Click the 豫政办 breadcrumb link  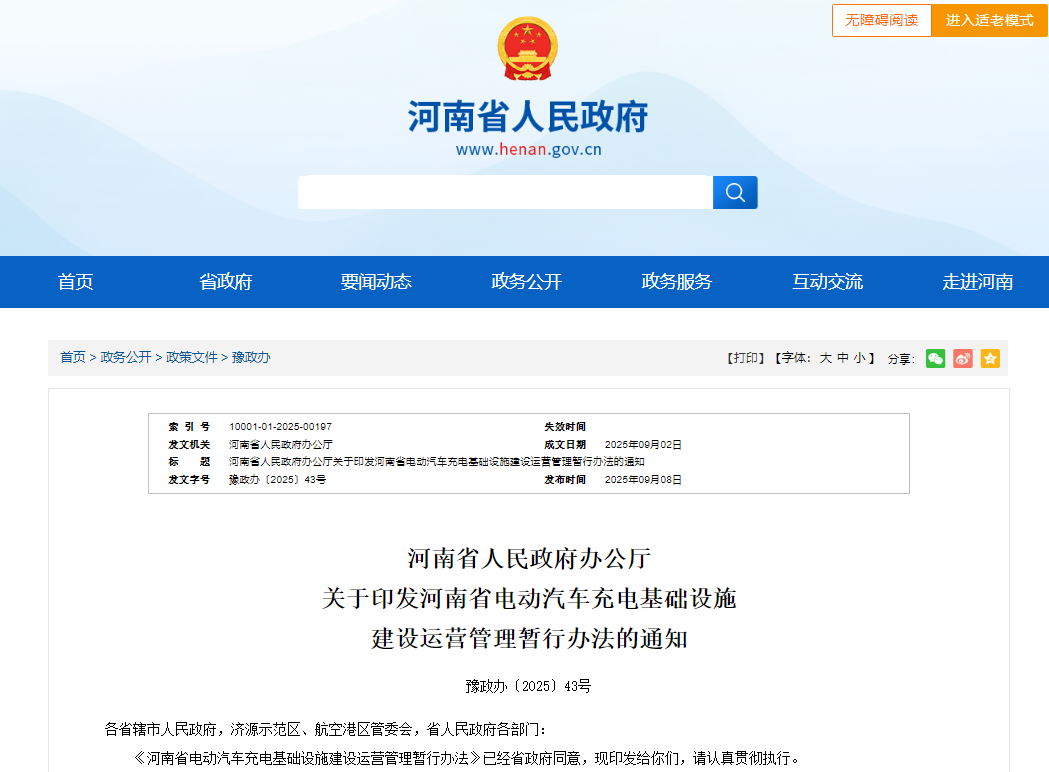[251, 357]
